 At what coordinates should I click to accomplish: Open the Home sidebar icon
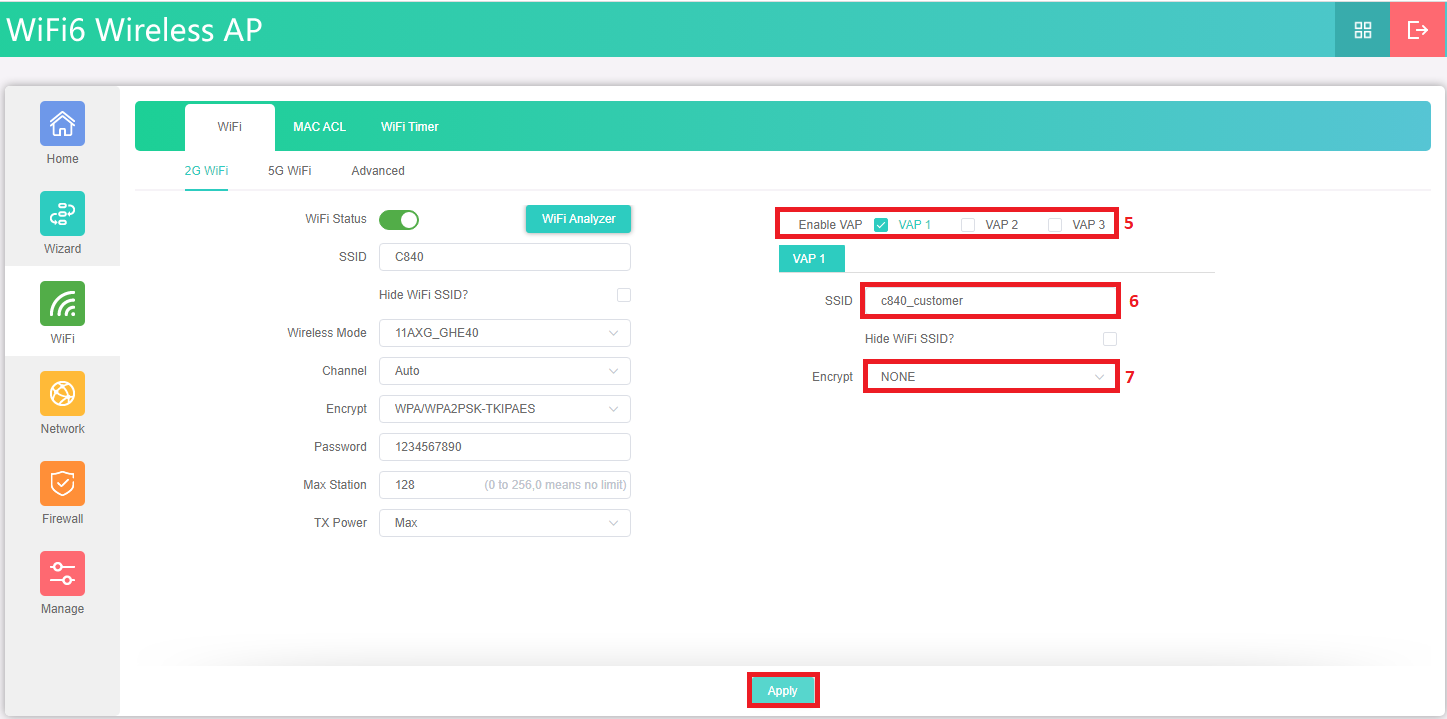click(x=62, y=124)
